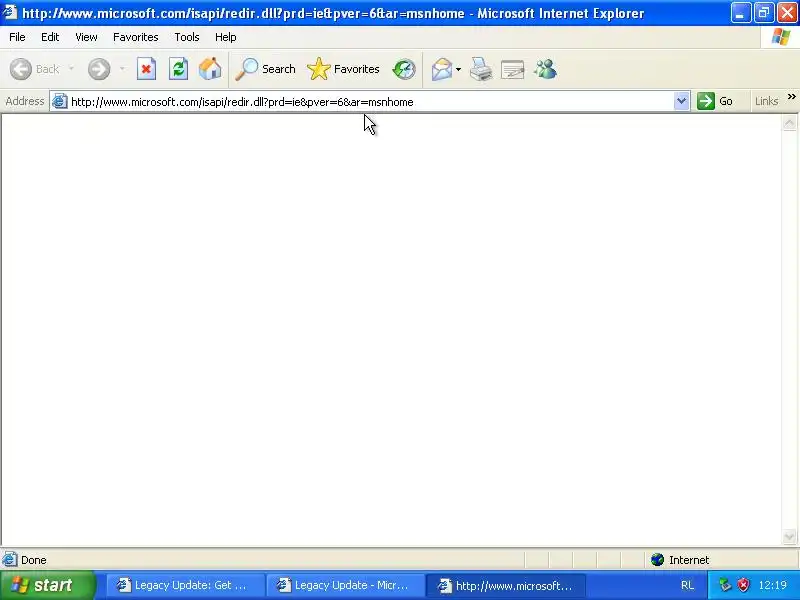Print the page with the printer icon
Viewport: 800px width, 600px height.
tap(481, 69)
